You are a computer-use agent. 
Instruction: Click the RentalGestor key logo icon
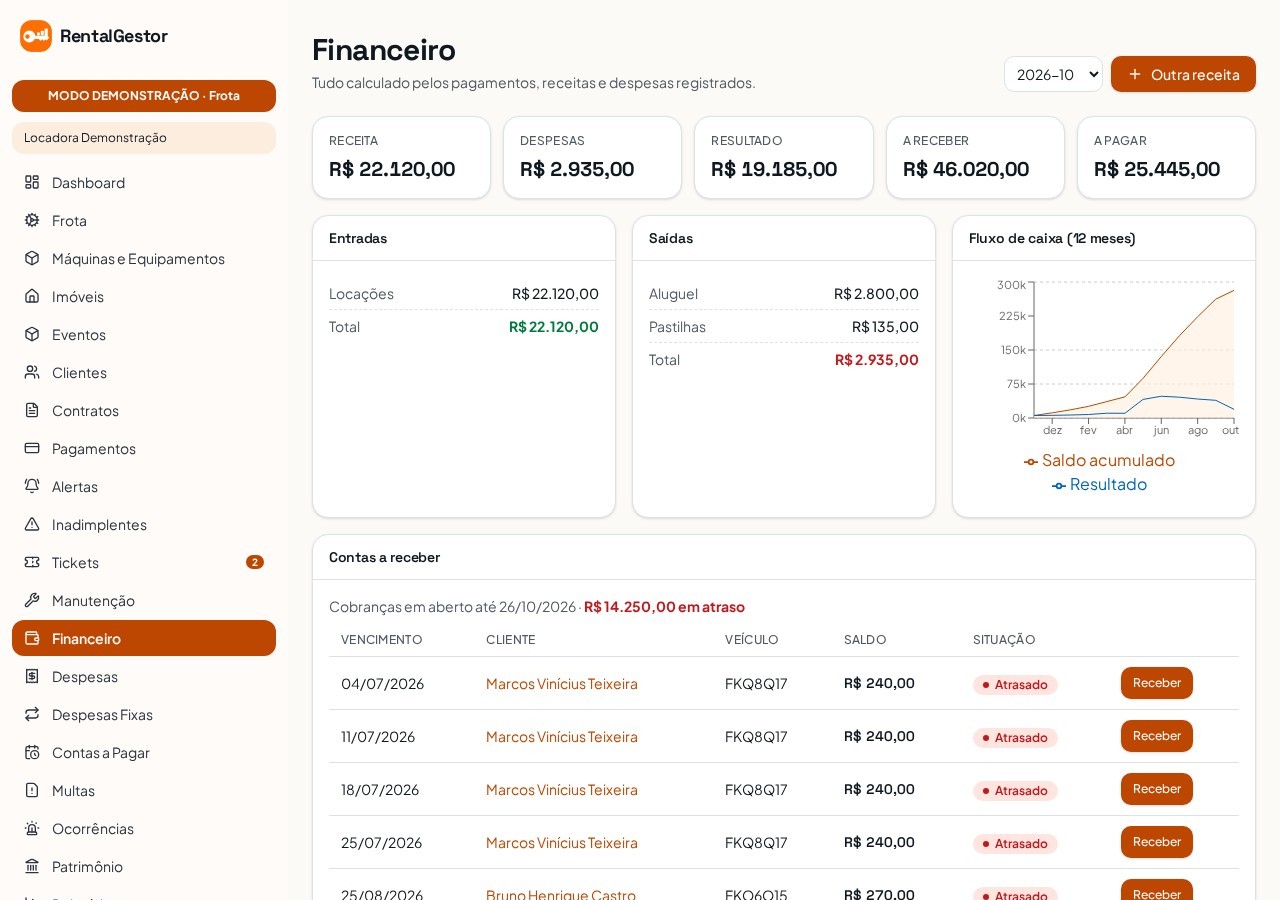click(36, 36)
